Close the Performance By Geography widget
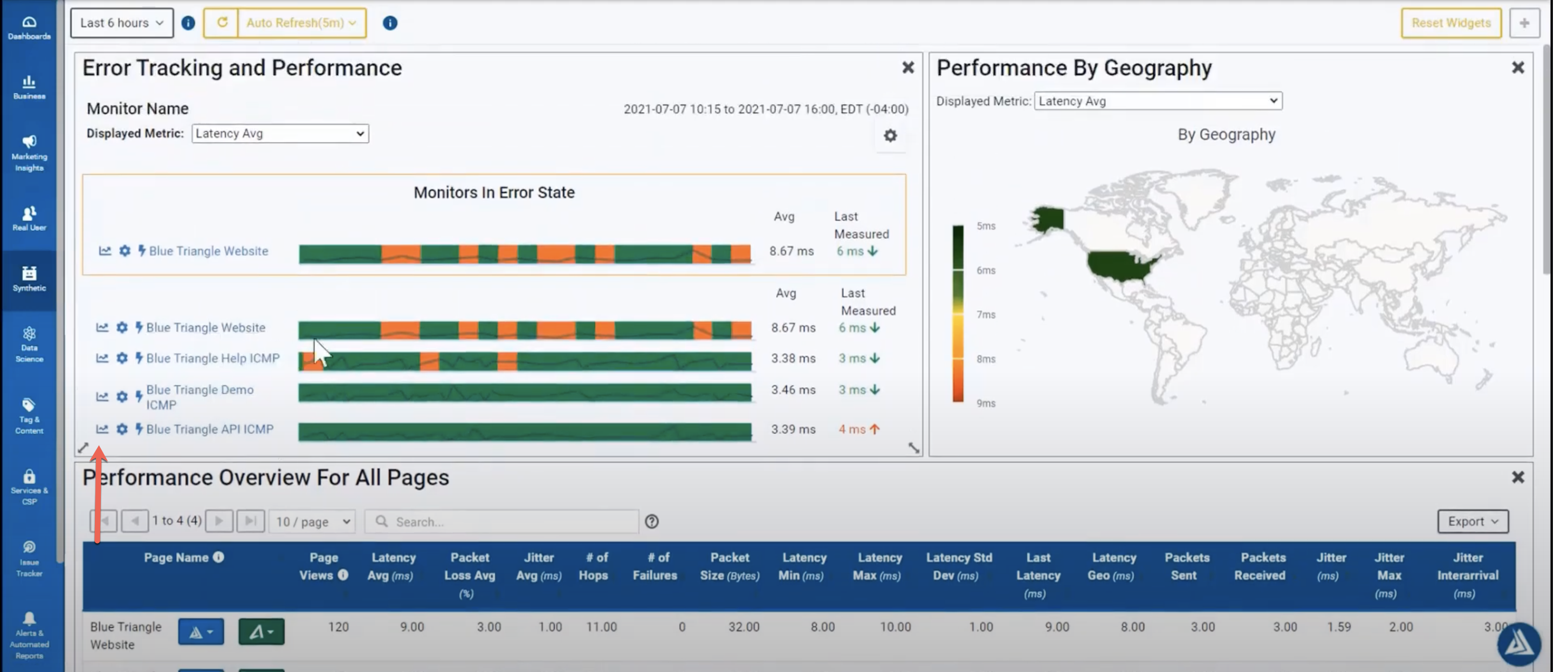The height and width of the screenshot is (672, 1568). 1517,67
